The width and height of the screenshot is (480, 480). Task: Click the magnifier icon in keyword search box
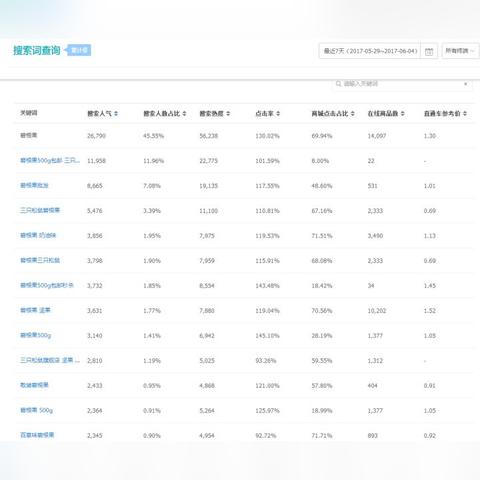pos(338,83)
